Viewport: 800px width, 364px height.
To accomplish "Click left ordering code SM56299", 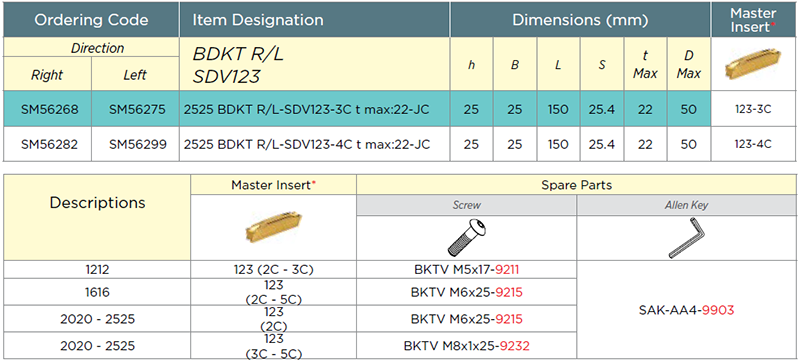I will coord(135,144).
